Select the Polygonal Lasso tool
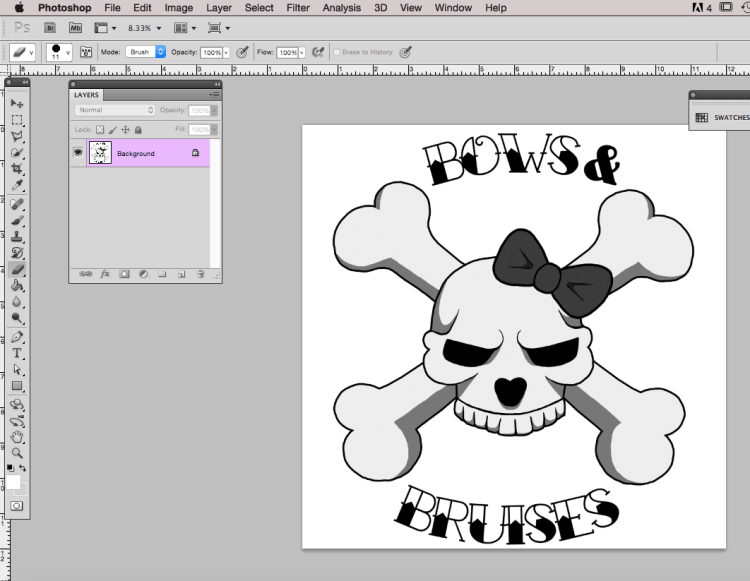 coord(17,136)
